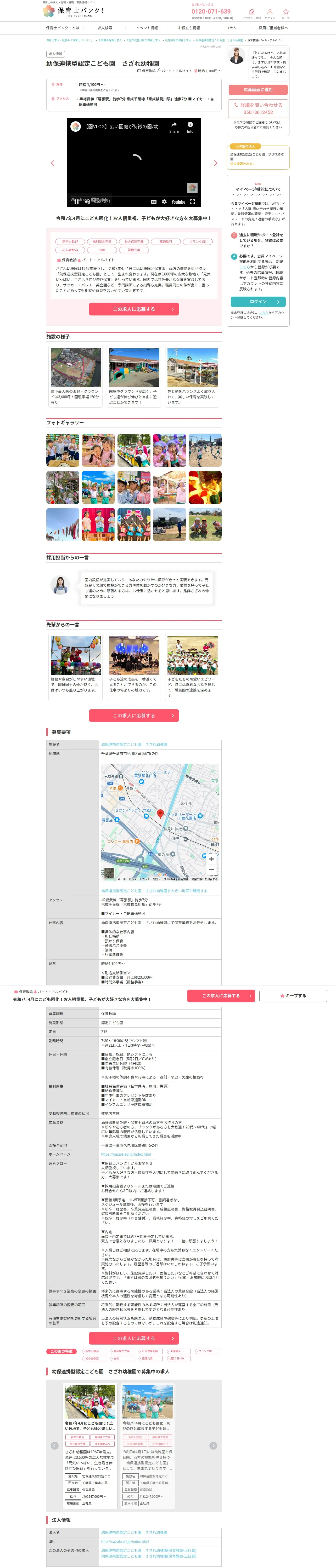The image size is (336, 1568).
Task: Select the ブランクOK tag in top box
Action: tap(197, 242)
